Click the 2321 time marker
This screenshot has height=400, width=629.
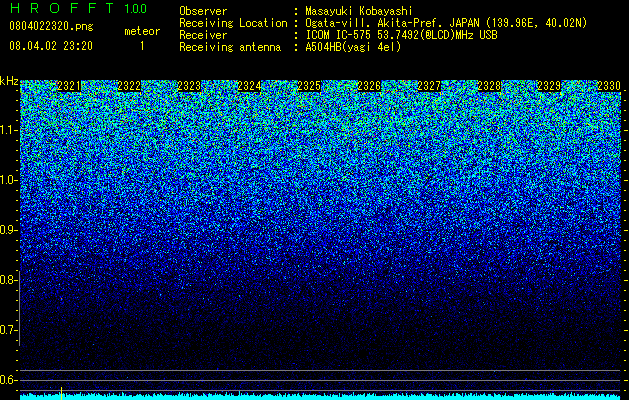coord(69,86)
